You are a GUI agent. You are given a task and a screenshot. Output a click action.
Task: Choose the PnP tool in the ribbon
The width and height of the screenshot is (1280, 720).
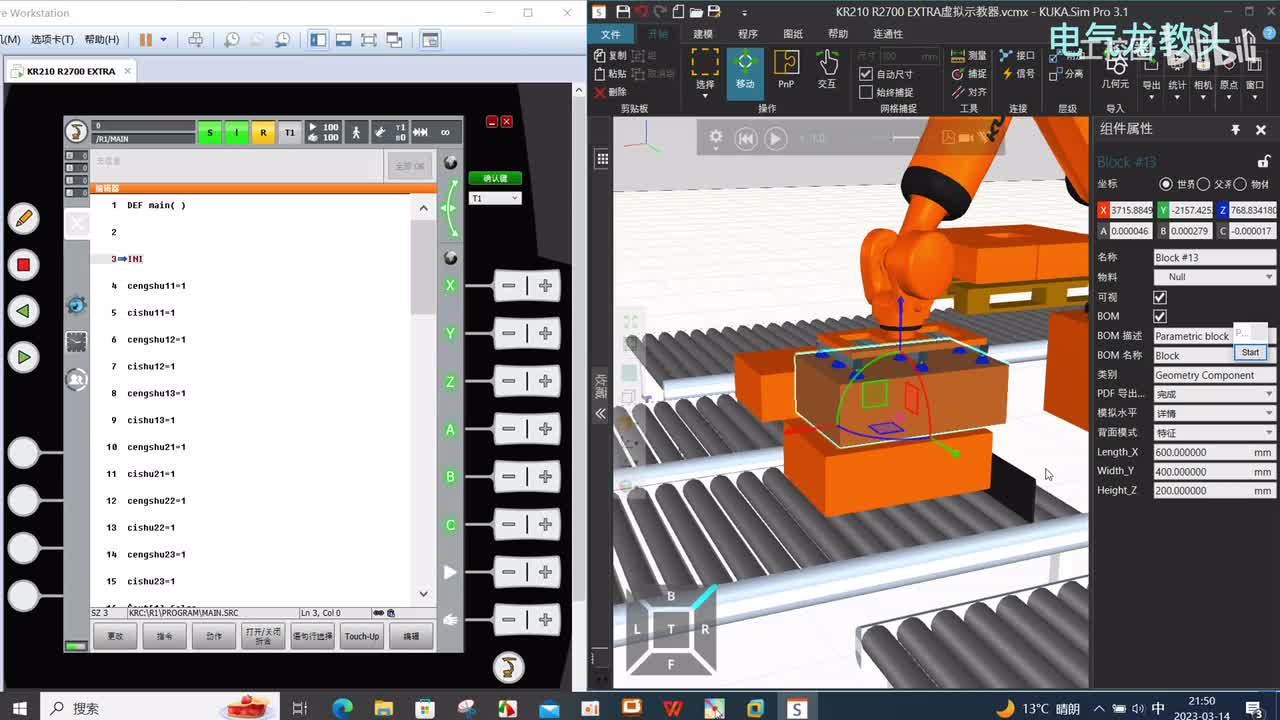tap(786, 69)
